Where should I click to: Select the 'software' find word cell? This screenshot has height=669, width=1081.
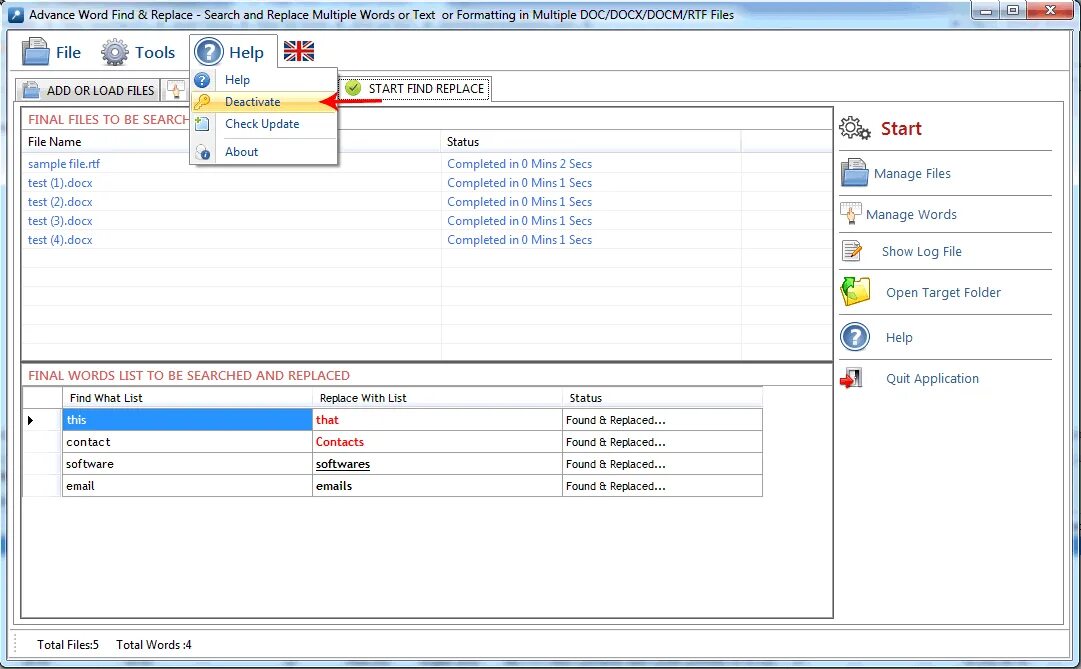click(x=187, y=464)
